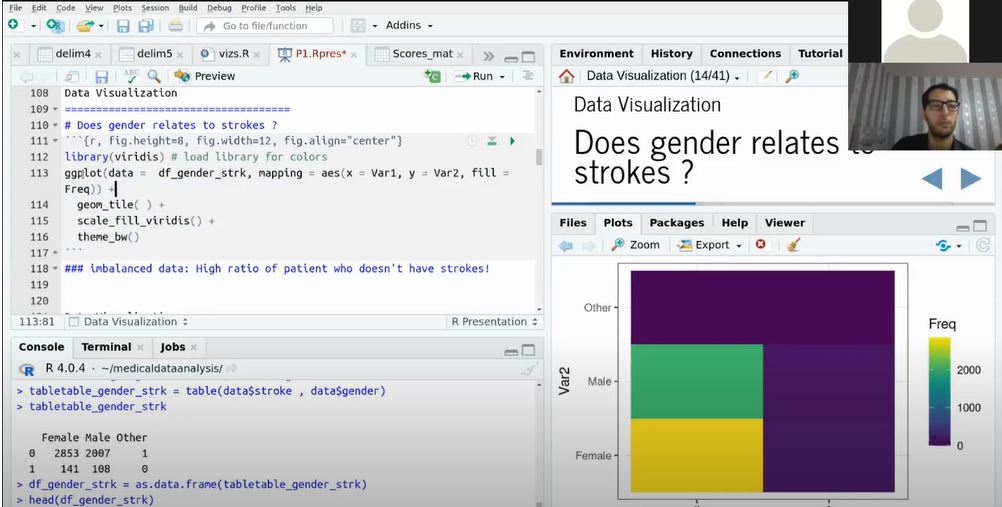Click the Open File folder icon
The width and height of the screenshot is (1002, 507).
click(x=84, y=26)
